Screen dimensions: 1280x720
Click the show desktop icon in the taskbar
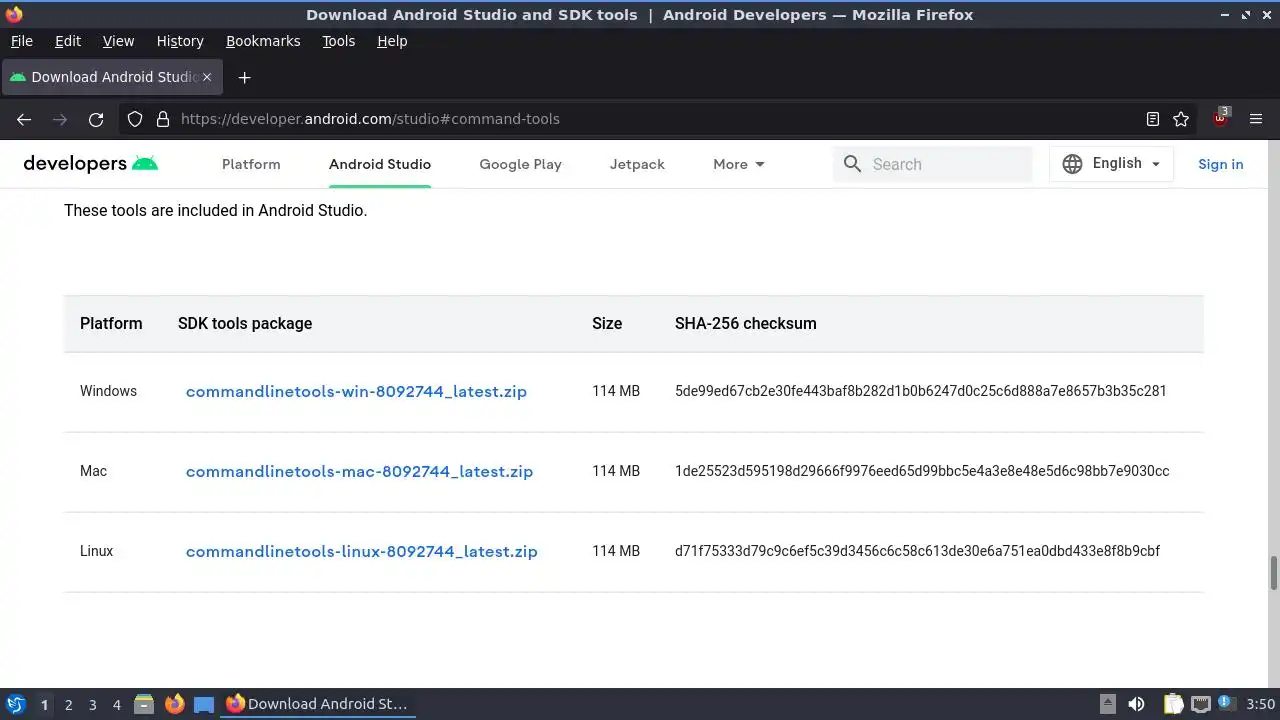coord(204,704)
